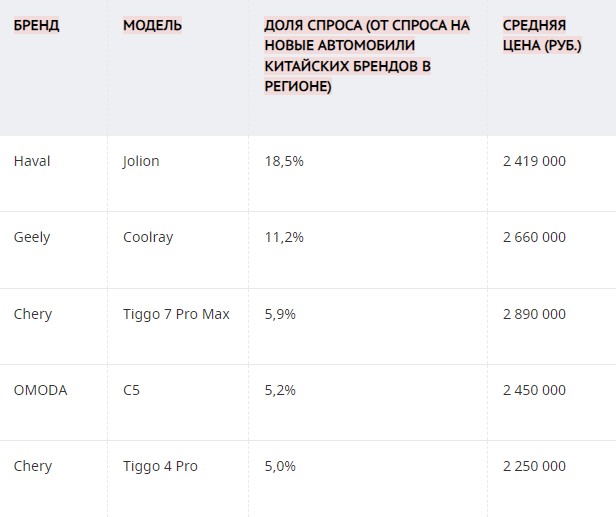Select the Geely brand cell
Viewport: 616px width, 517px height.
32,238
